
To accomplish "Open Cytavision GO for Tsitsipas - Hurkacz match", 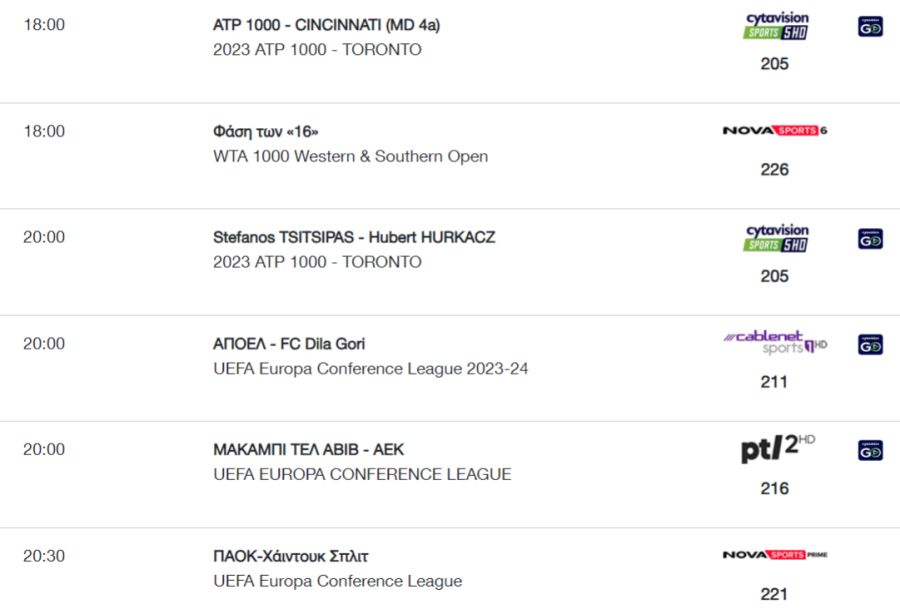I will point(870,239).
